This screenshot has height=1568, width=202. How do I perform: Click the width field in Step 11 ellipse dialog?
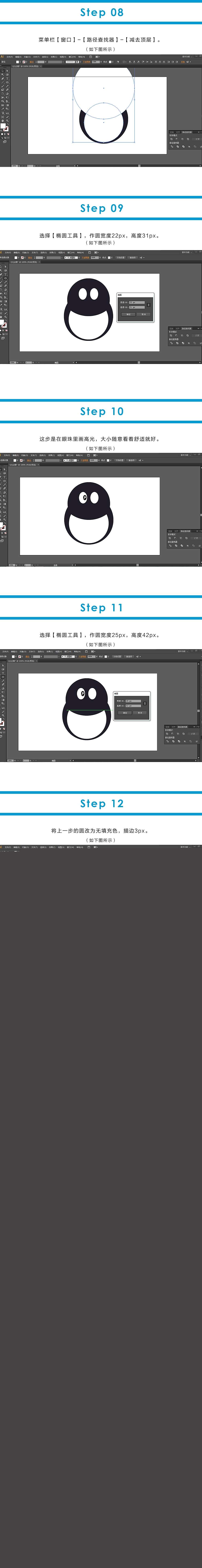(133, 701)
